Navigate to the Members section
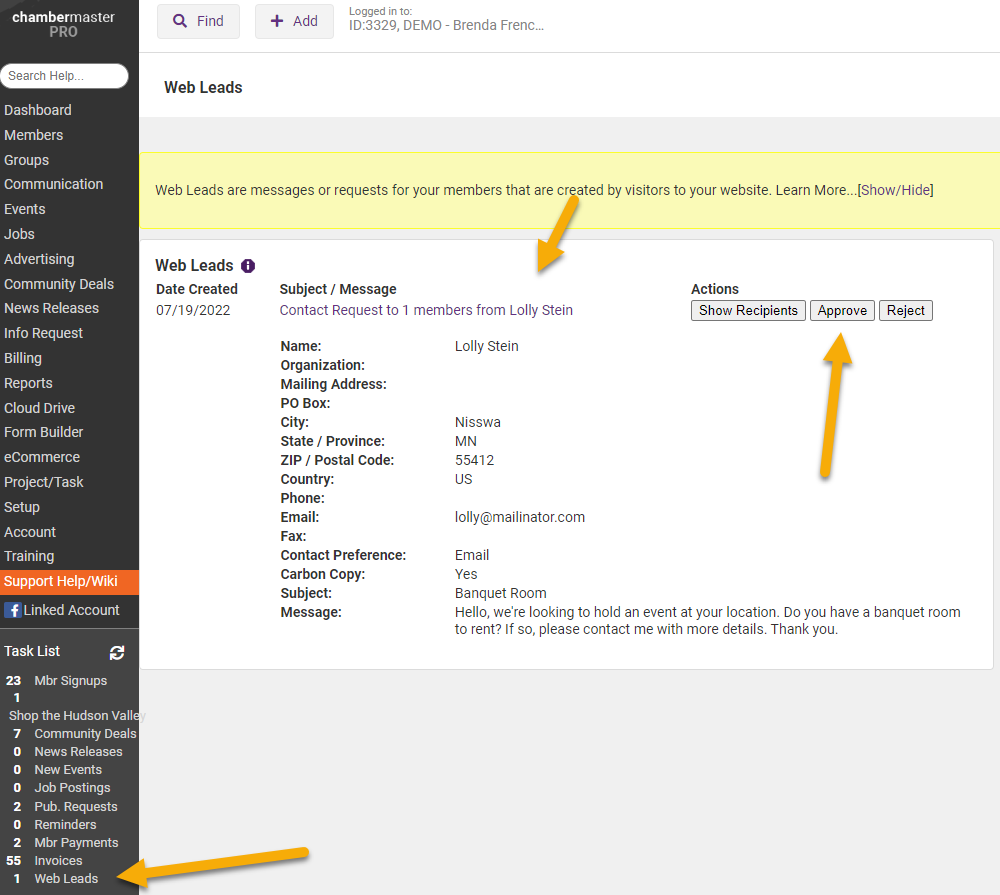 34,134
